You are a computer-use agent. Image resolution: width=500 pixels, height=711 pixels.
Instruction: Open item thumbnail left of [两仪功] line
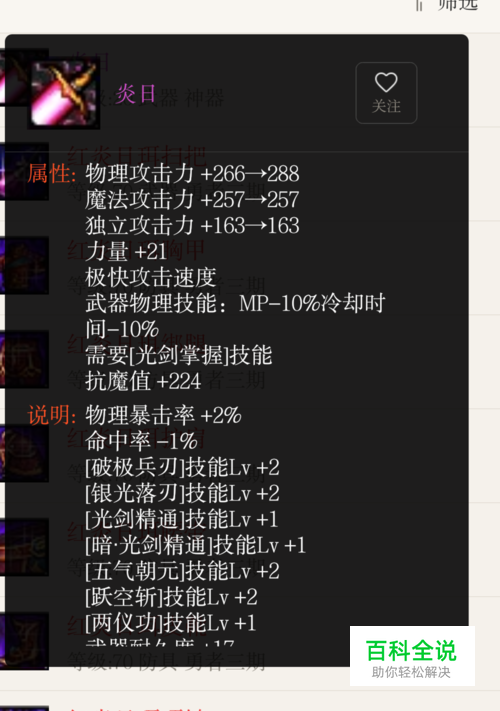(24, 641)
